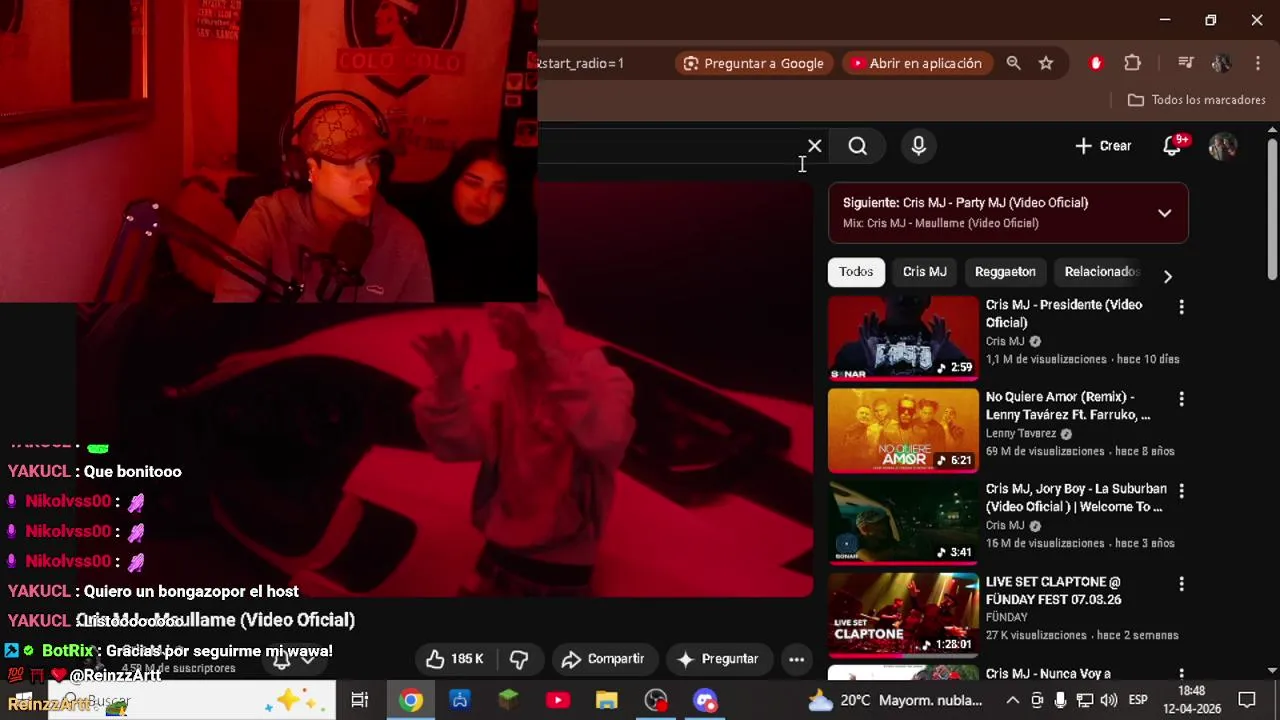Start voice search with the microphone icon

click(x=918, y=147)
